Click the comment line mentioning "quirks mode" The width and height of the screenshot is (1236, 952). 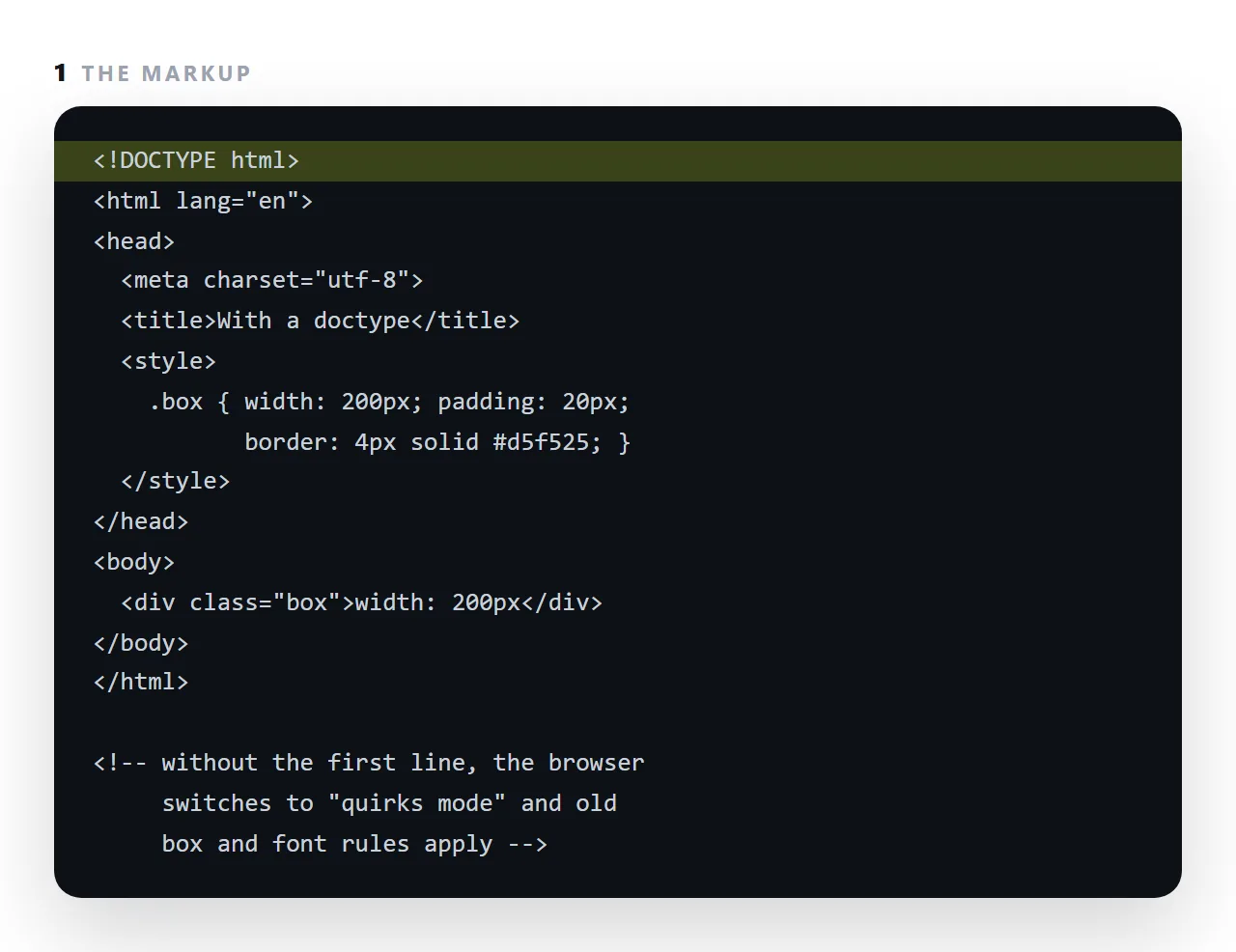(390, 804)
